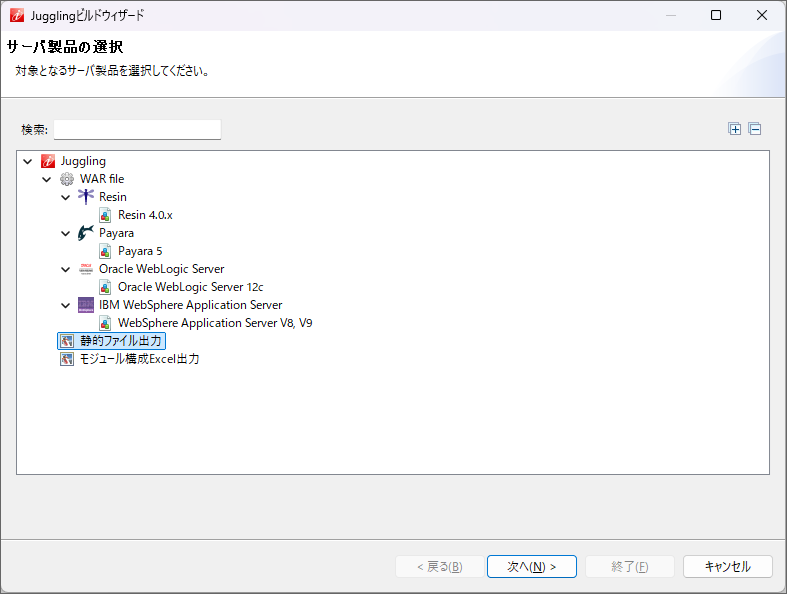Click the Resin dragonfly icon
Image resolution: width=787 pixels, height=594 pixels.
[x=86, y=197]
